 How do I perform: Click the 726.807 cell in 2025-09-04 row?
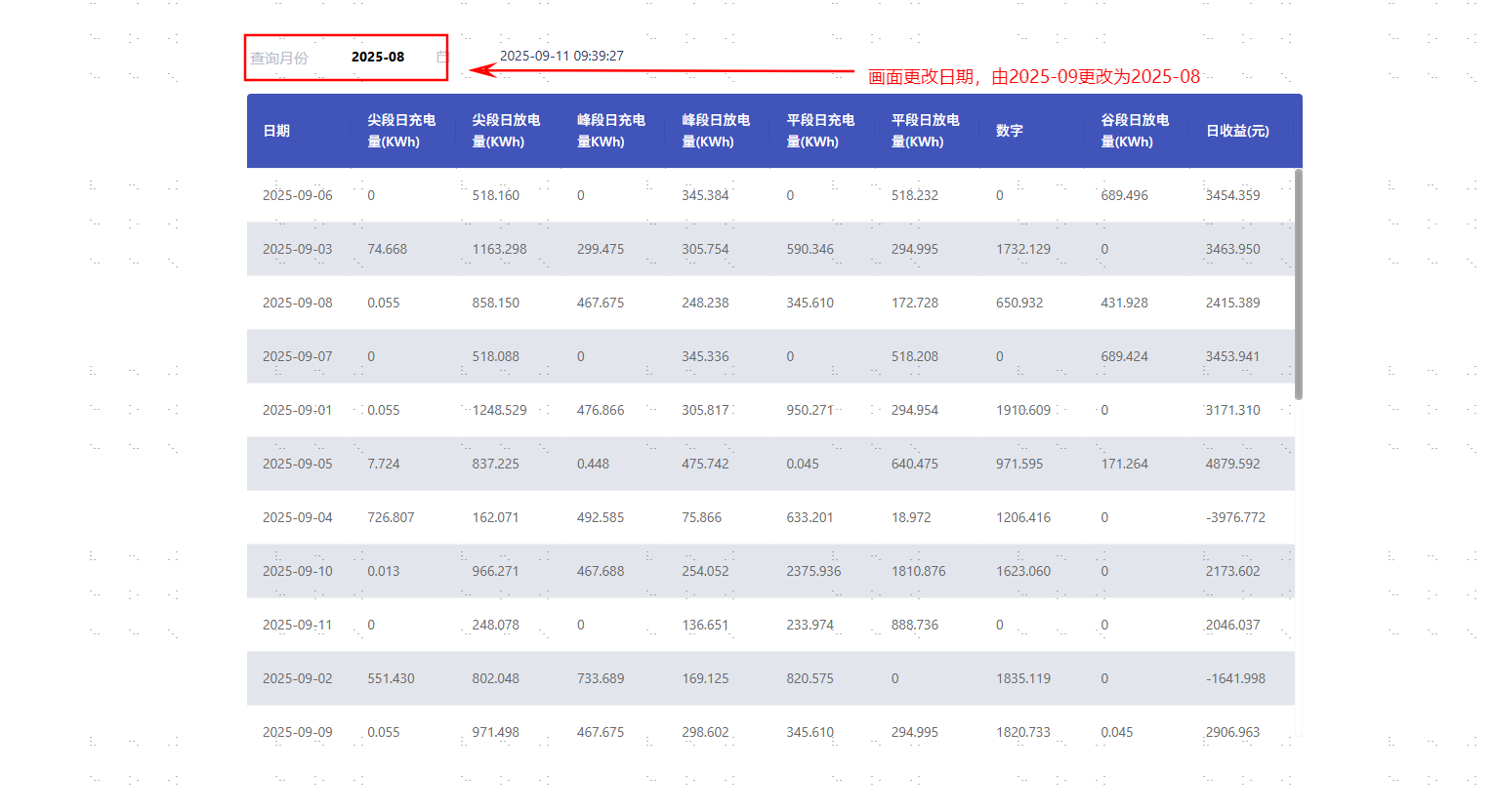coord(391,517)
